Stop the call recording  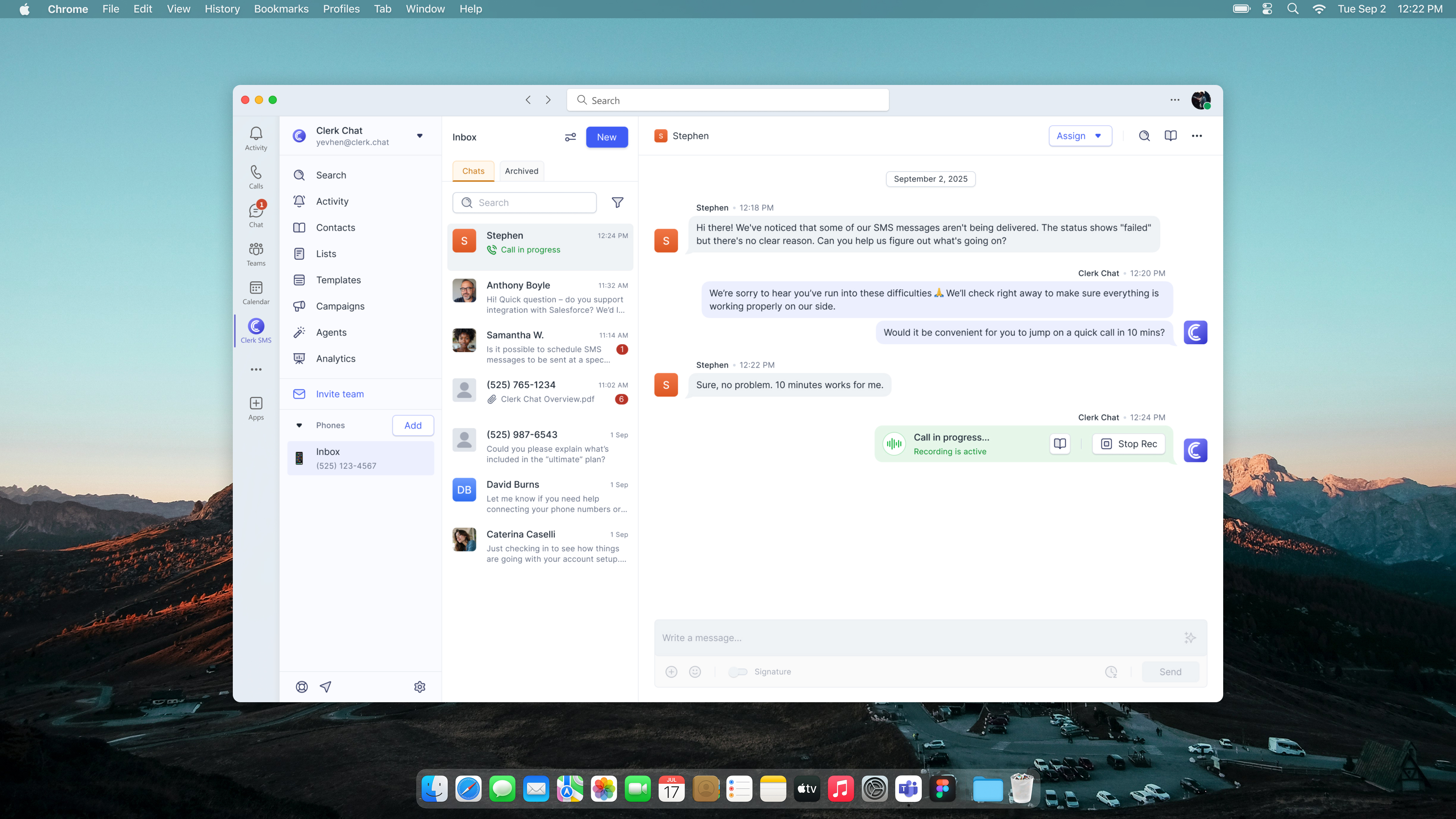1129,444
